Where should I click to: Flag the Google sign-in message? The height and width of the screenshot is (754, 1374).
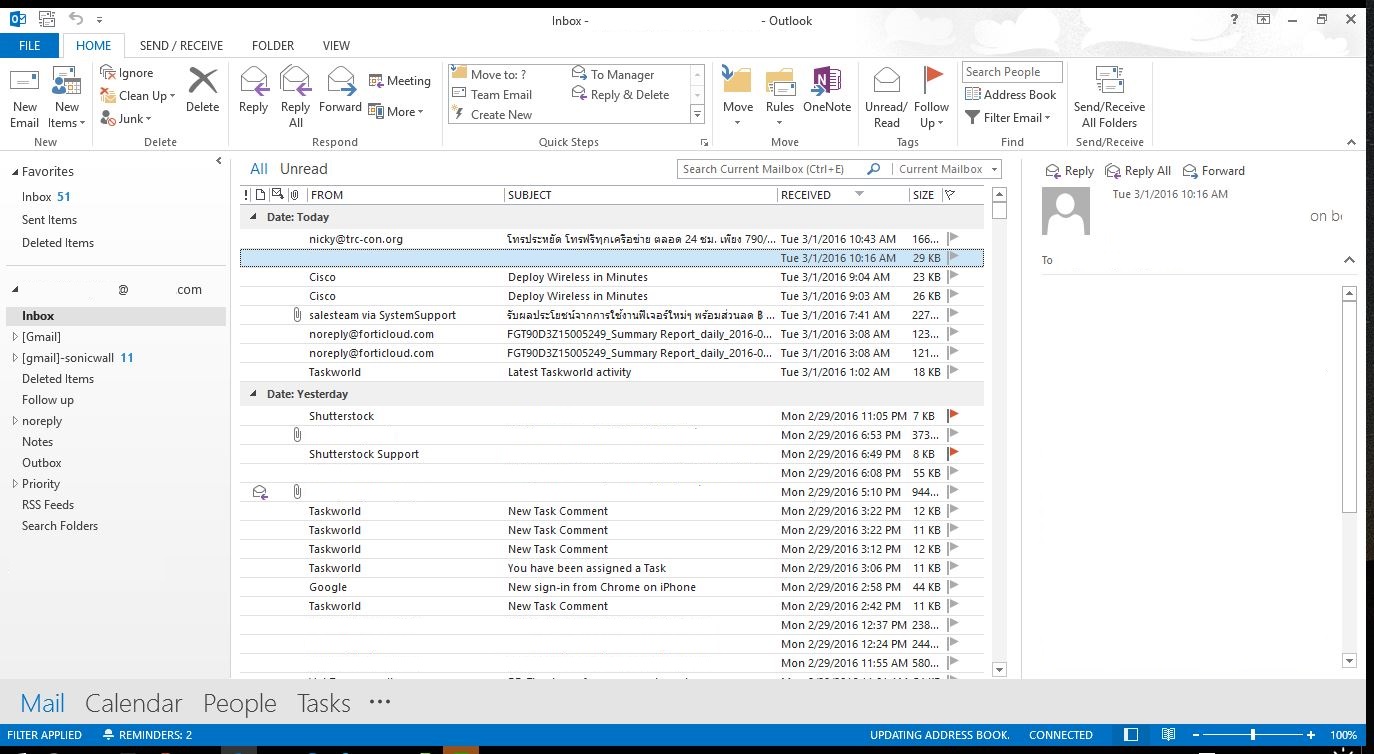[953, 587]
